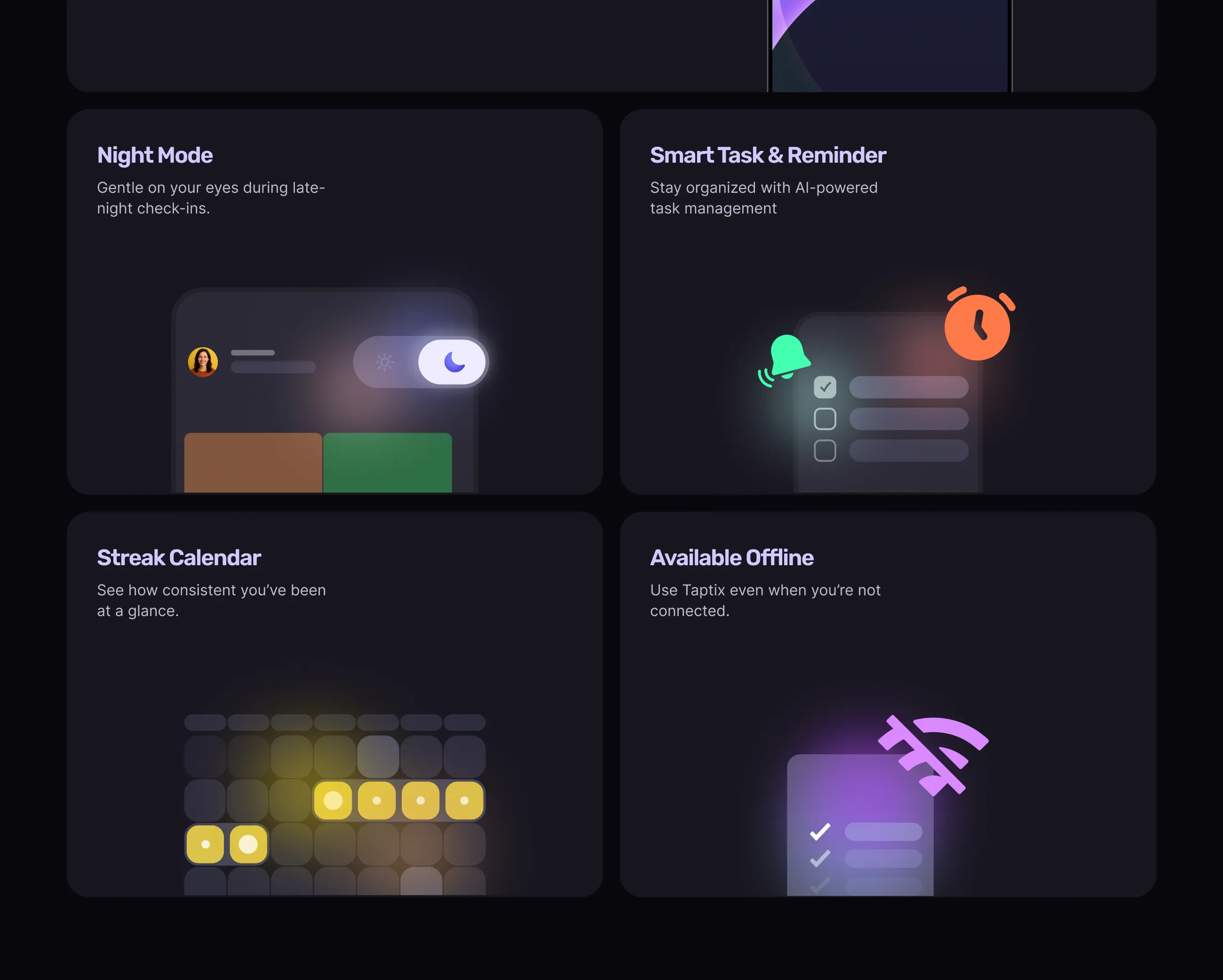
Task: Click the dim sun icon on toggle
Action: pos(385,362)
